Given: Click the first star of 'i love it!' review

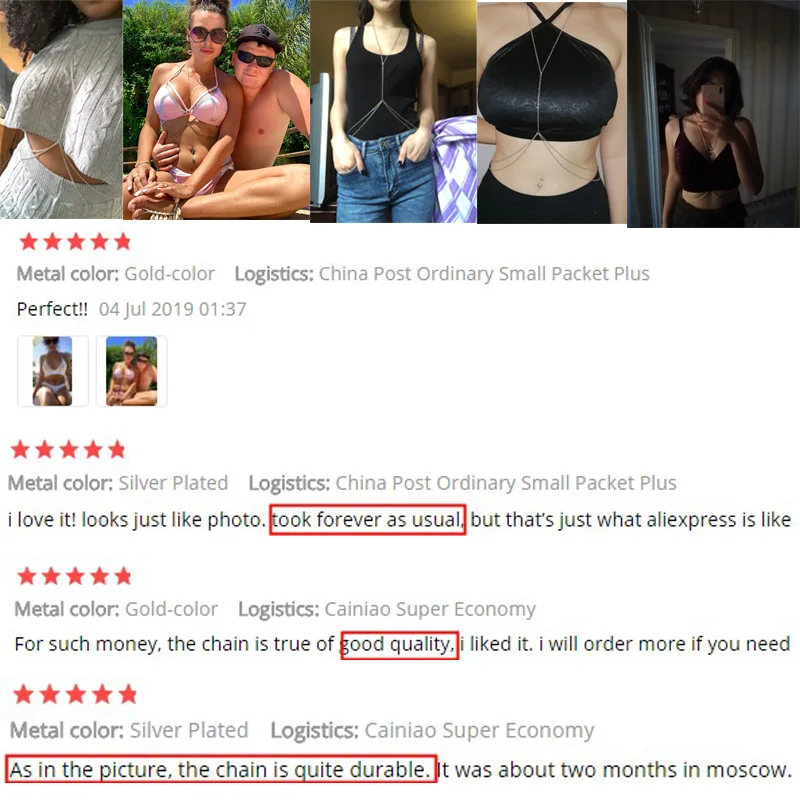Looking at the screenshot, I should click(x=20, y=449).
